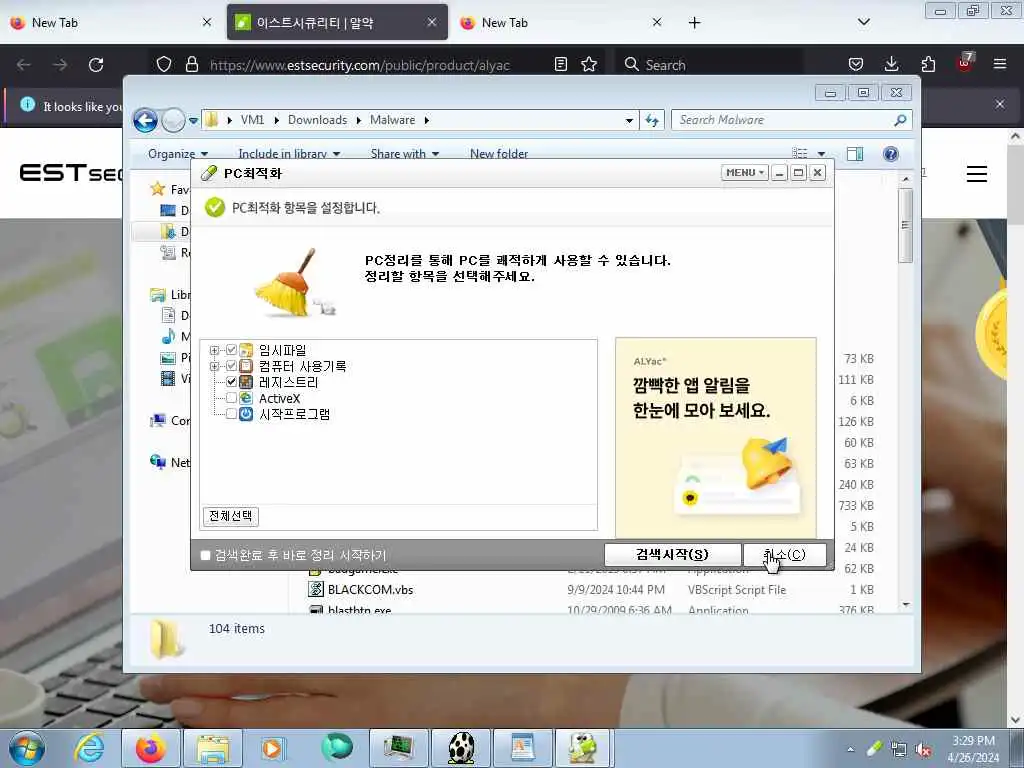Image resolution: width=1024 pixels, height=768 pixels.
Task: Click the Explorer forward arrow button
Action: tap(173, 120)
